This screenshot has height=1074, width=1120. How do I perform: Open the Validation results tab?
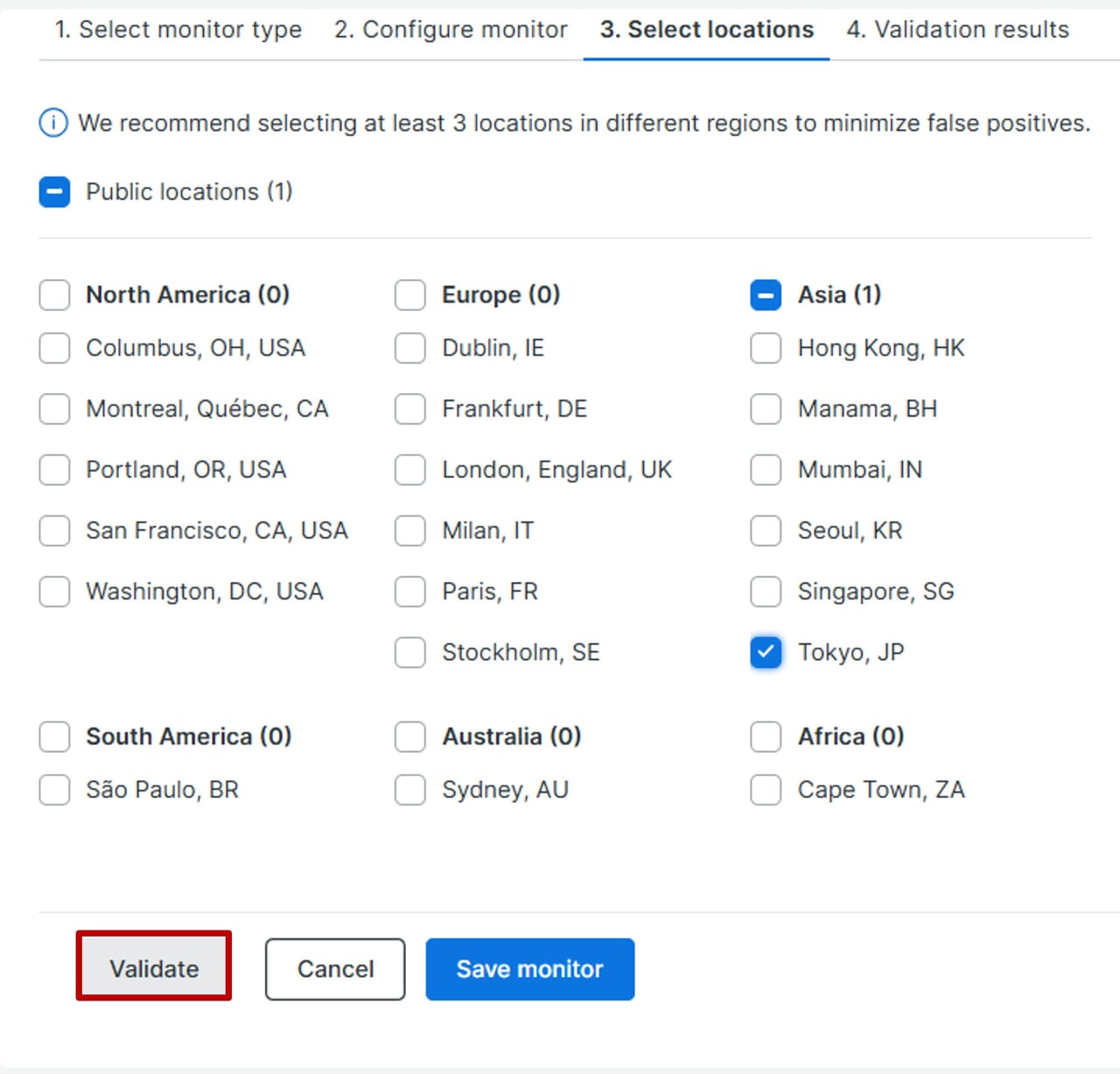tap(957, 30)
